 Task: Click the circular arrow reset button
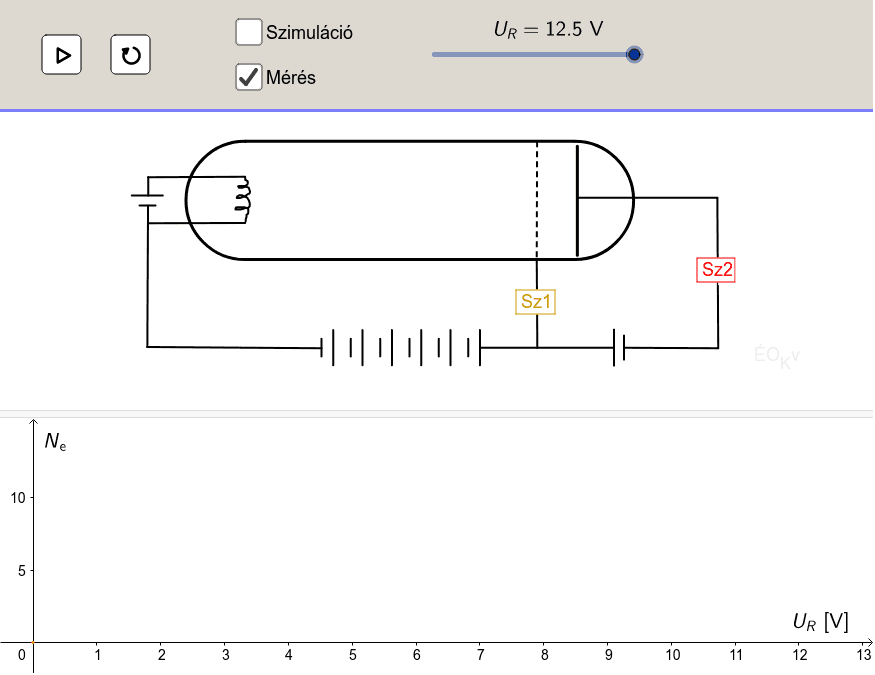tap(130, 55)
